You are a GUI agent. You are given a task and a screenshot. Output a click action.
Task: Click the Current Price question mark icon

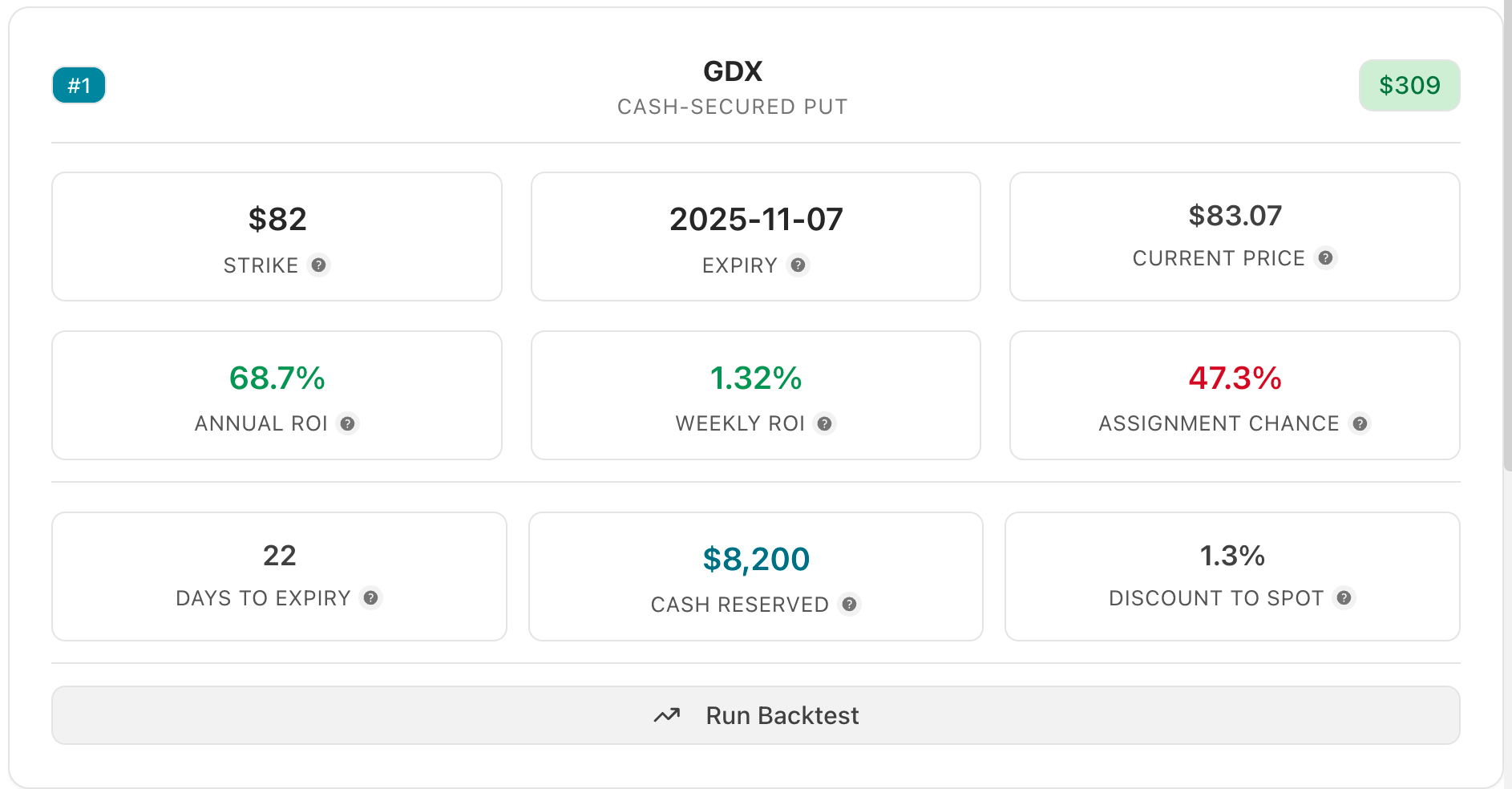pos(1326,257)
